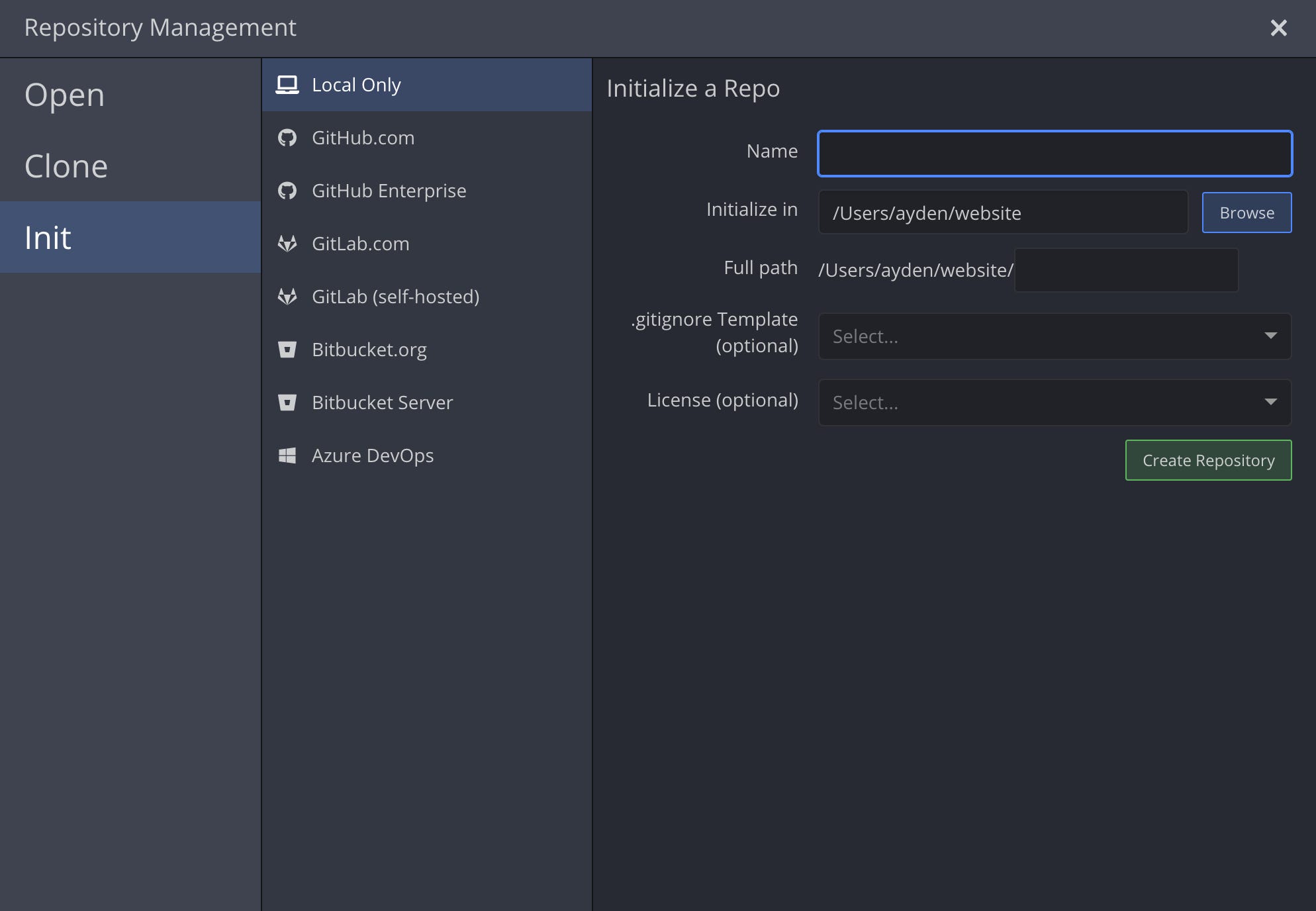Click the Create Repository button
The width and height of the screenshot is (1316, 911).
tap(1208, 460)
